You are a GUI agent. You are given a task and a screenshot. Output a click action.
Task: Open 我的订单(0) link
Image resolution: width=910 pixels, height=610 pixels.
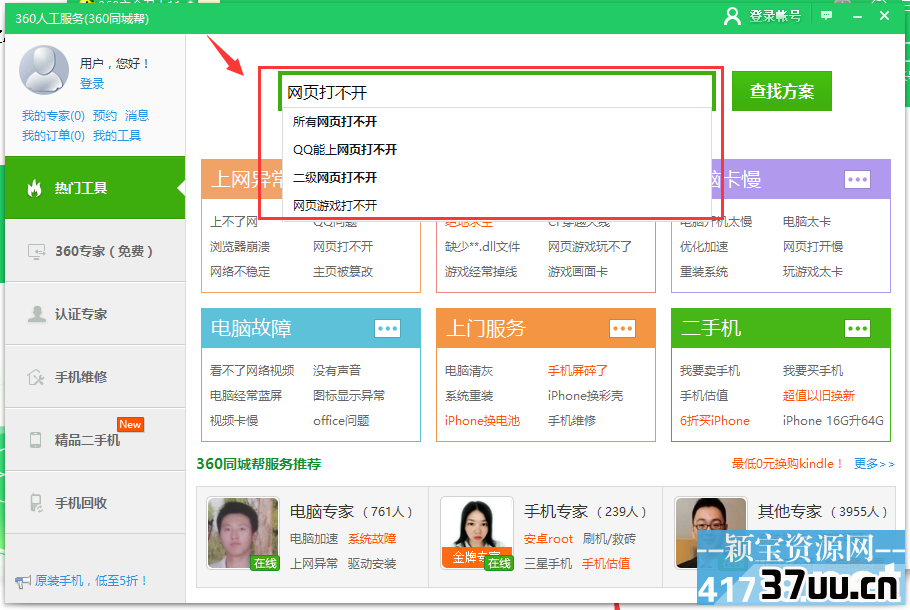pos(53,136)
